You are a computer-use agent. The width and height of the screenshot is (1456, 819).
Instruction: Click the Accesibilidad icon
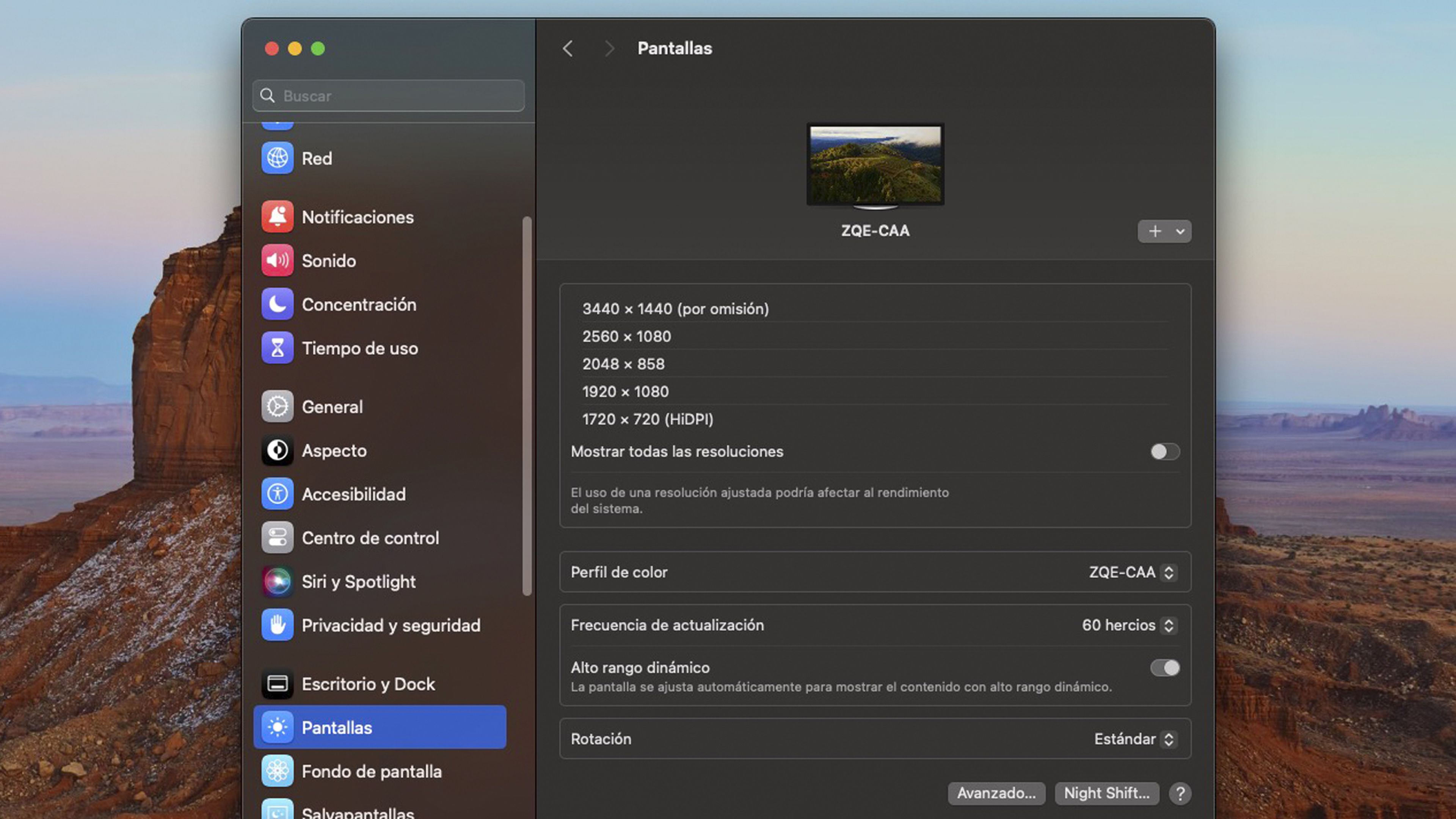click(277, 494)
